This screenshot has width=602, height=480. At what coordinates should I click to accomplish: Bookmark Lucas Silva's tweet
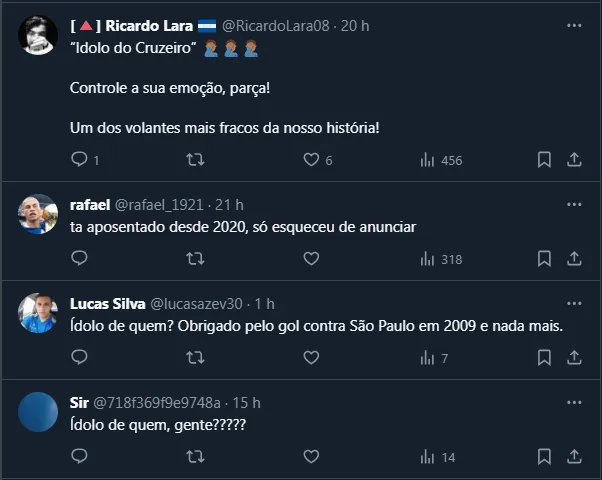[x=544, y=357]
